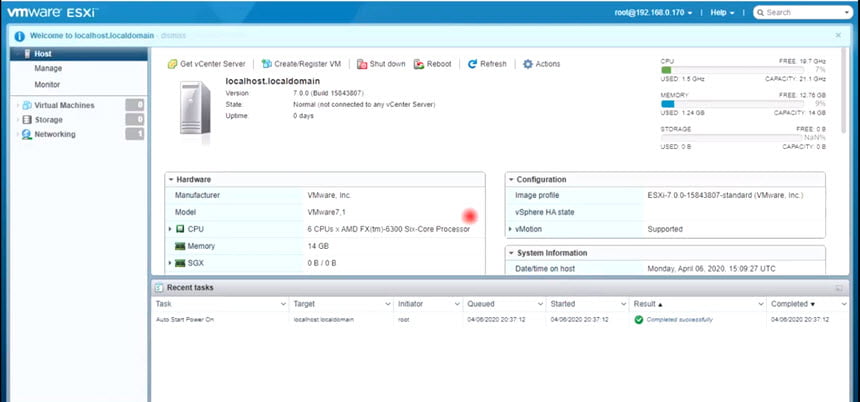
Task: Click the Get vCenter Server icon
Action: coord(172,64)
